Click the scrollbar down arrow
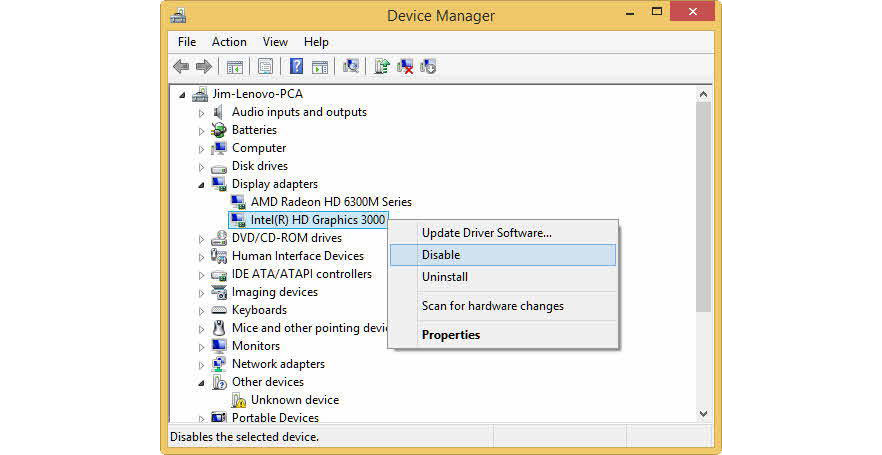 click(x=703, y=413)
